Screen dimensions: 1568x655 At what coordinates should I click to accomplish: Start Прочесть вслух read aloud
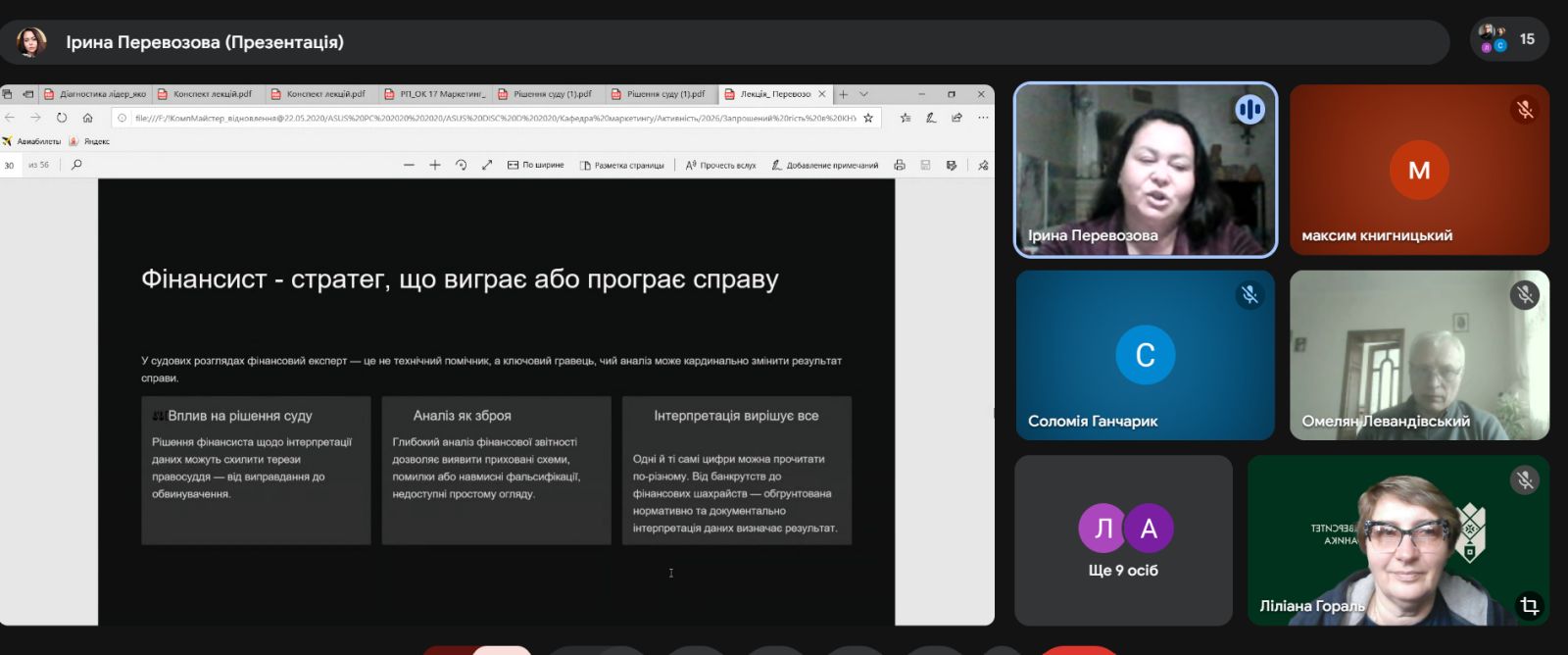pyautogui.click(x=720, y=165)
